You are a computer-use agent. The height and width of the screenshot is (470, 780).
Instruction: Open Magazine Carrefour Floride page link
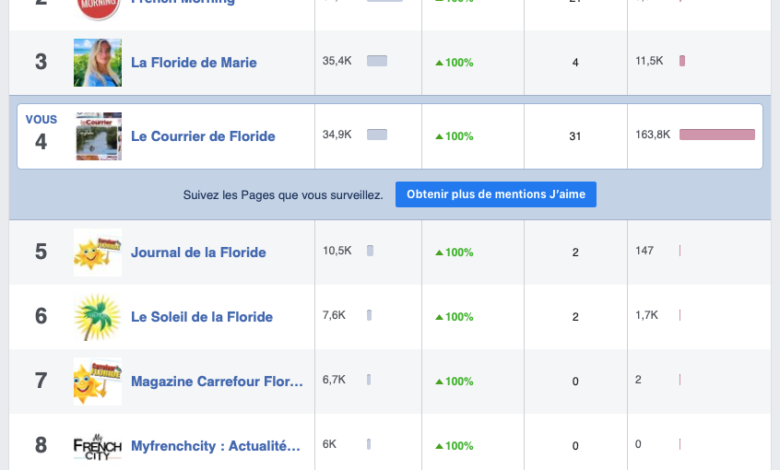point(216,381)
